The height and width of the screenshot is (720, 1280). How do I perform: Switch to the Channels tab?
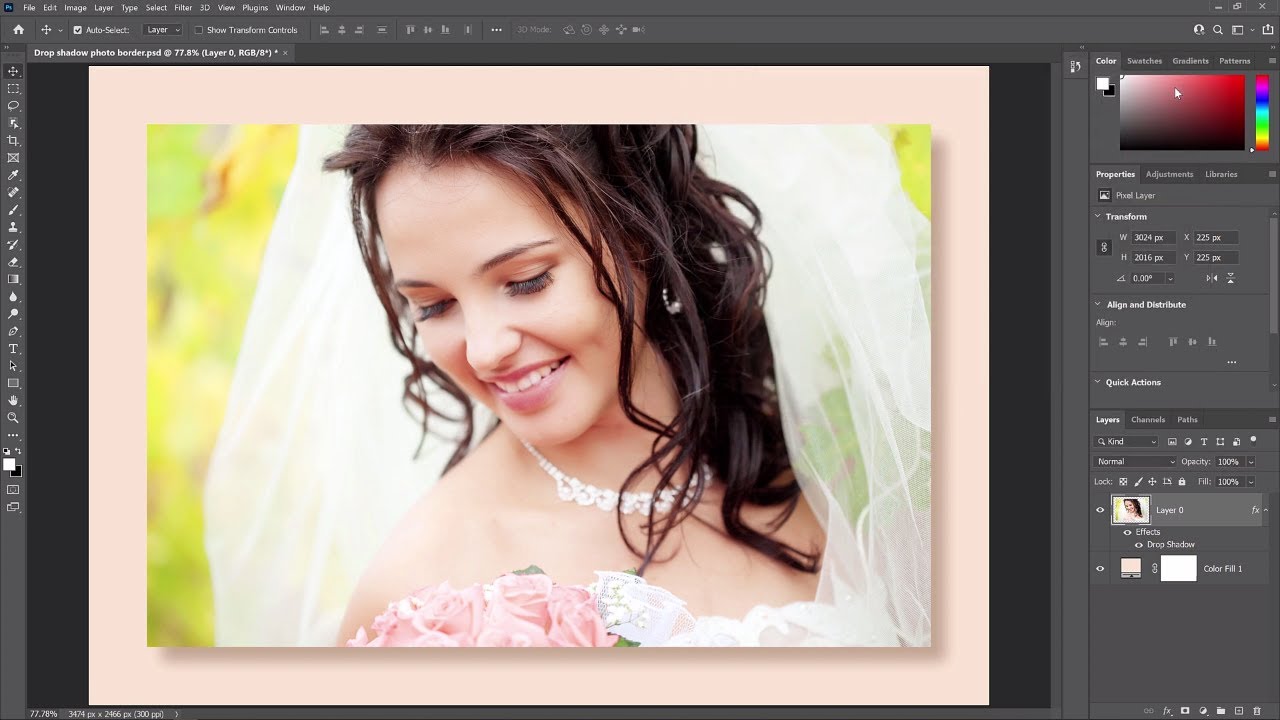[1148, 420]
